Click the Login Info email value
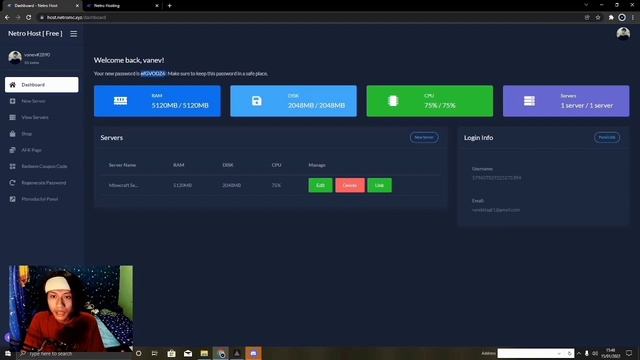This screenshot has height=360, width=640. click(x=496, y=210)
